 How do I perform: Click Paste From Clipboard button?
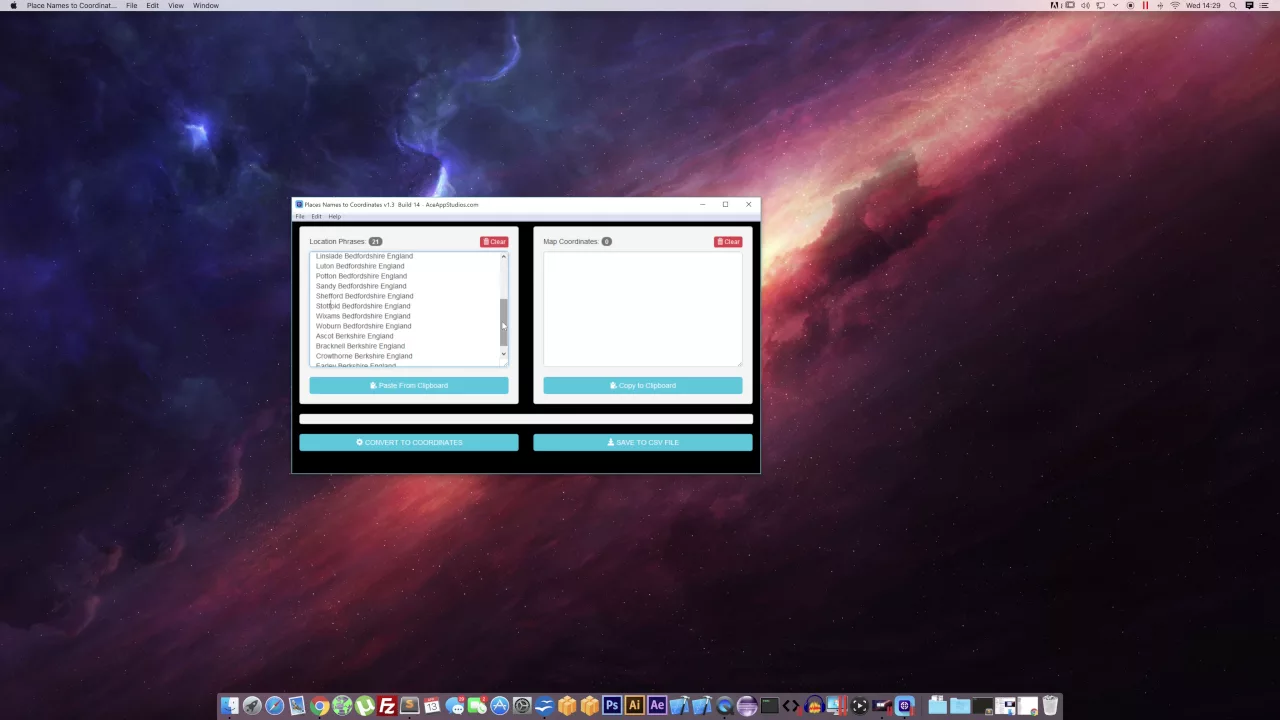[x=409, y=385]
